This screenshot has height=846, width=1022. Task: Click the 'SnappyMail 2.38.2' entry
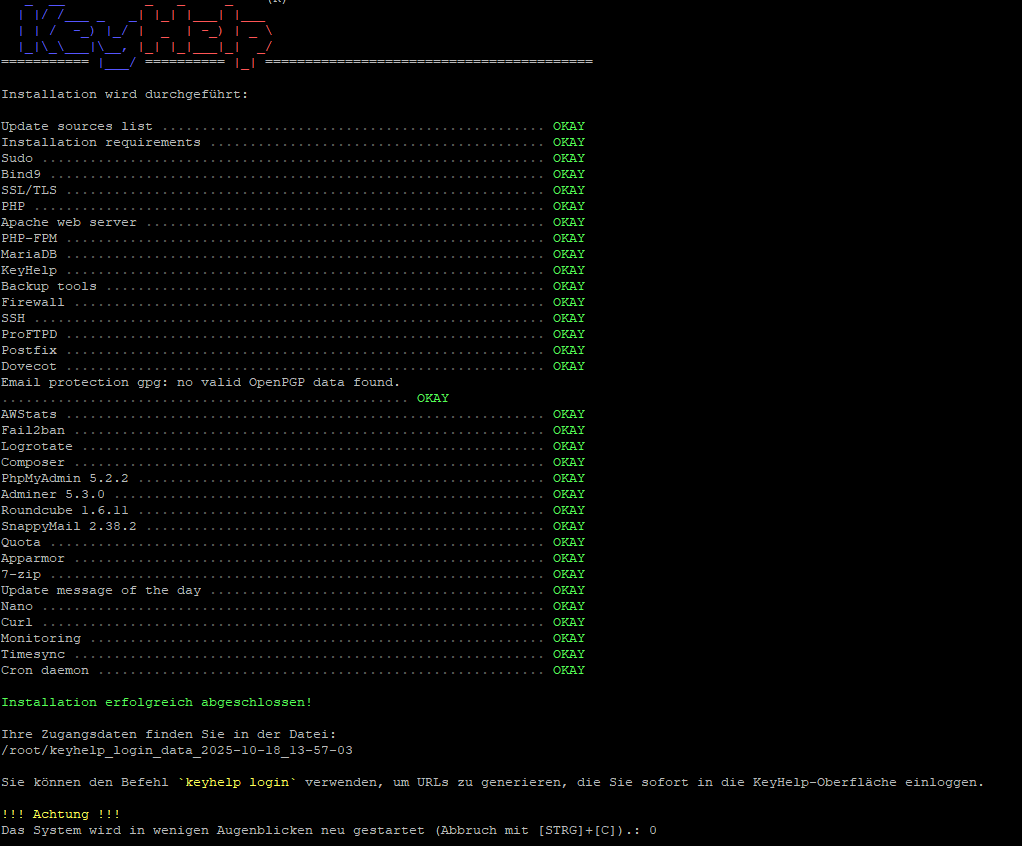coord(68,526)
